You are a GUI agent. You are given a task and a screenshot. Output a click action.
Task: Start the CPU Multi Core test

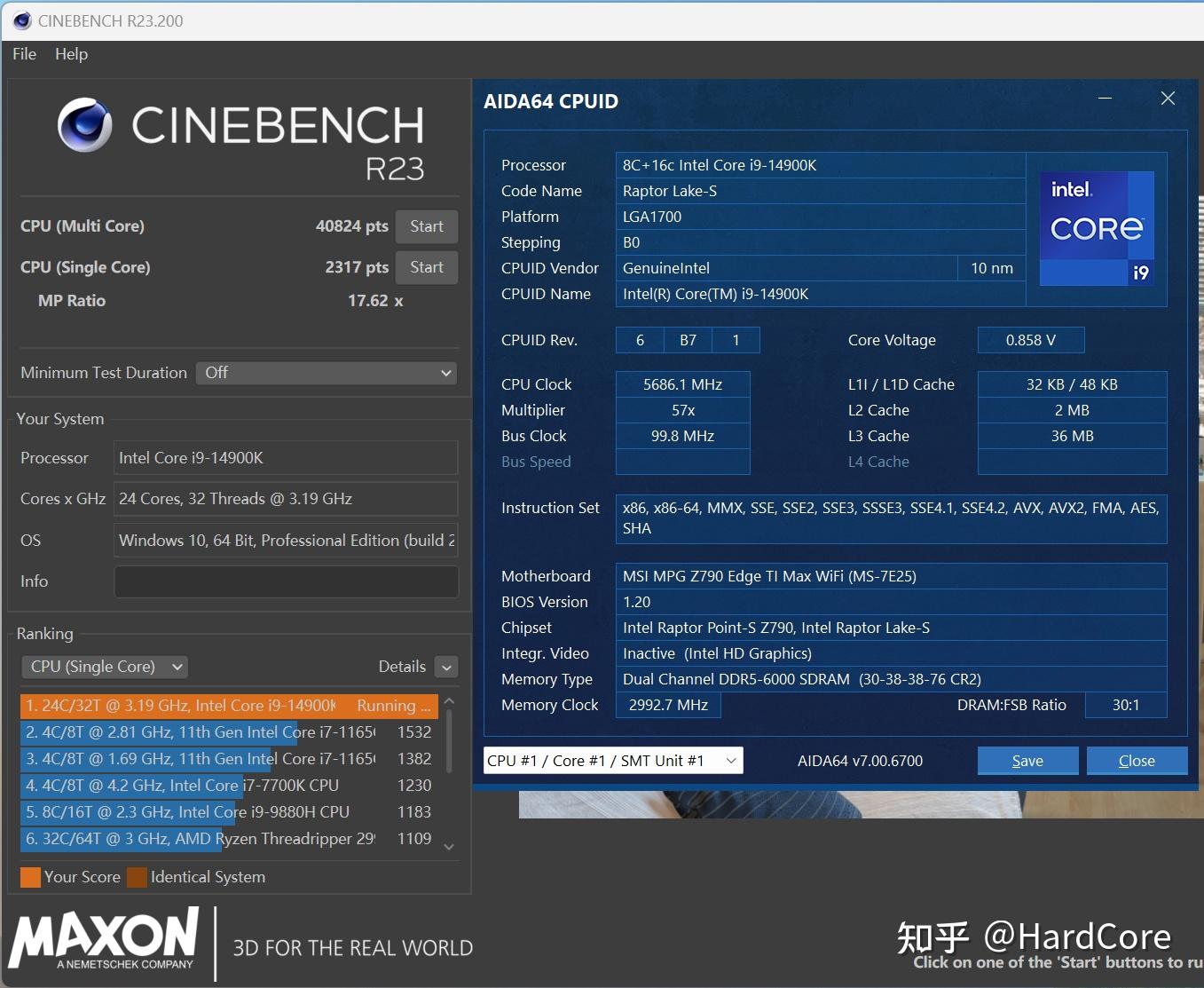click(427, 226)
